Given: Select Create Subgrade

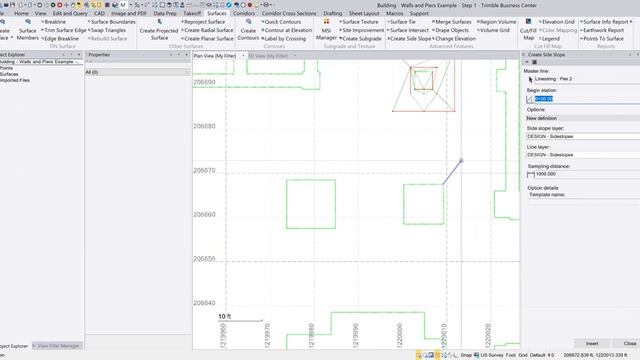Looking at the screenshot, I should click(360, 38).
